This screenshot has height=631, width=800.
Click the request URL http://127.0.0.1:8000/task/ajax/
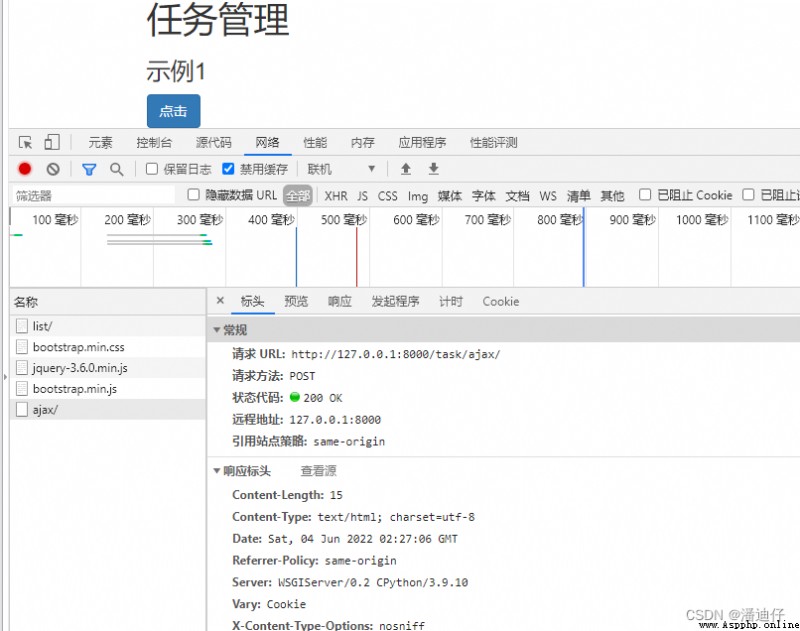395,354
